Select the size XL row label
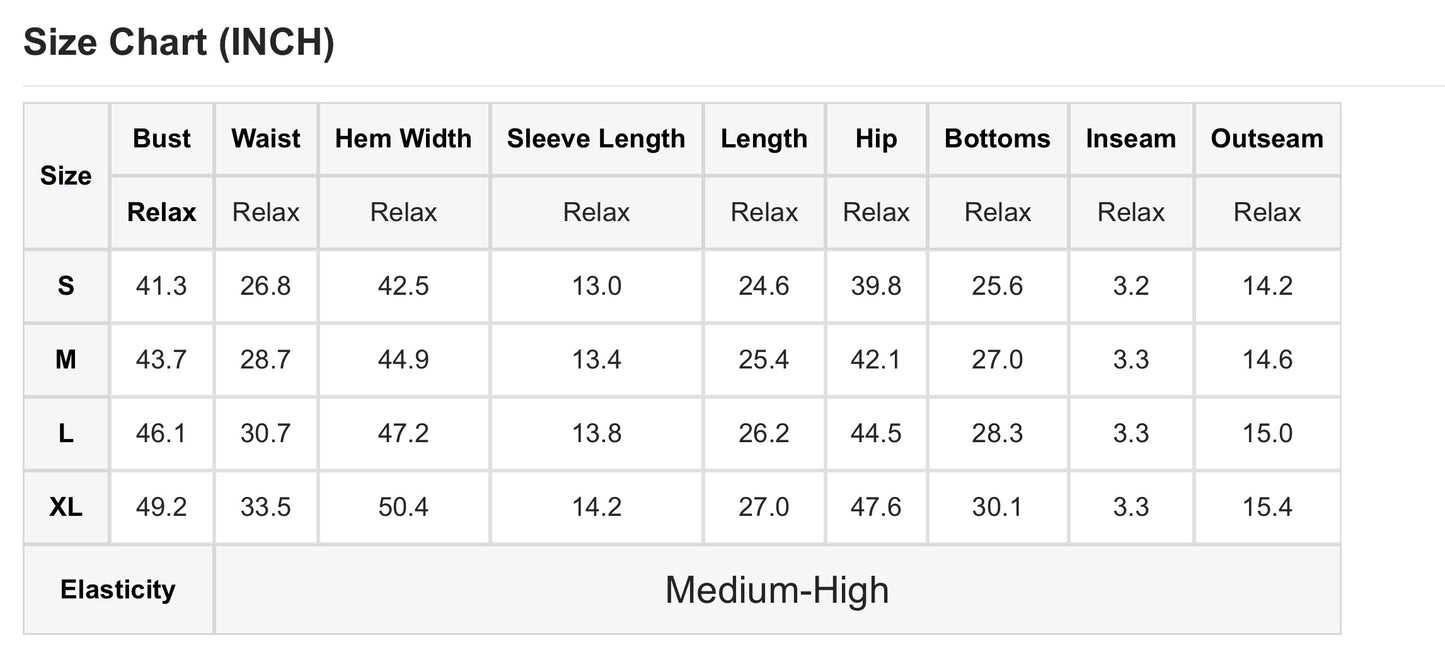Screen dimensions: 1445x645 (66, 507)
